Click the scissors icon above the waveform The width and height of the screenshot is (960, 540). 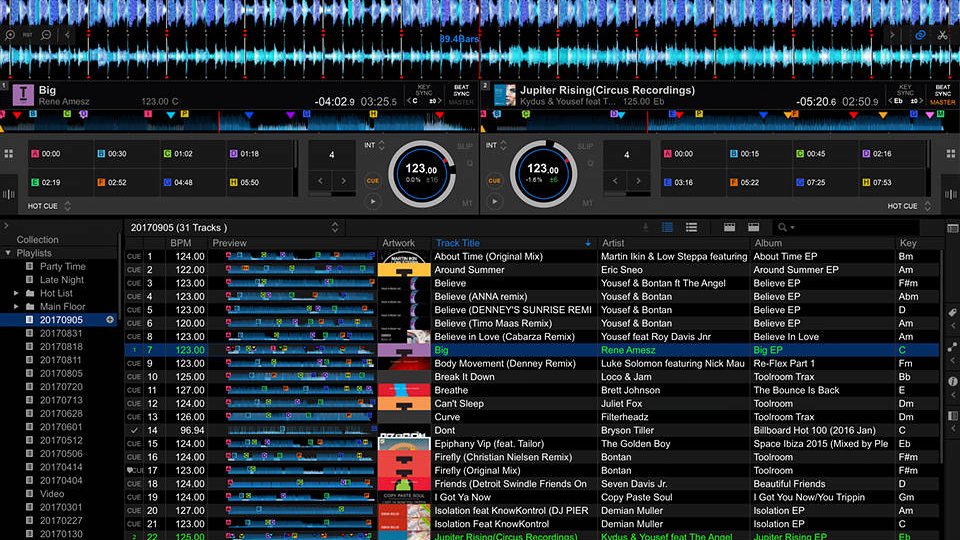point(942,36)
